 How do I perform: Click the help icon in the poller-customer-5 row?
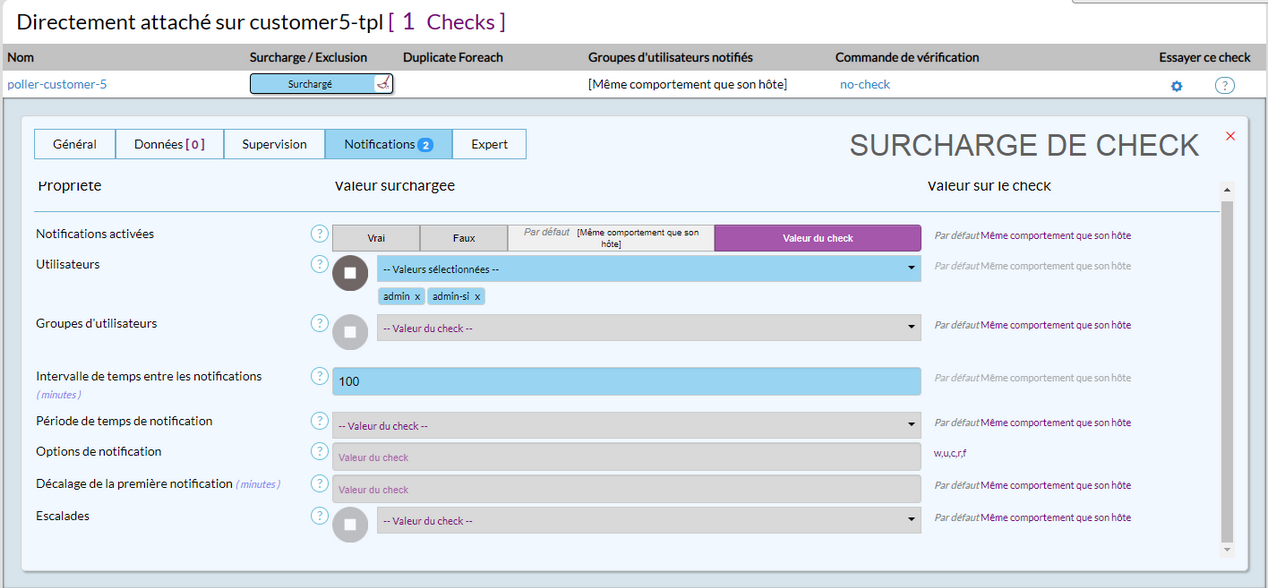[1224, 86]
